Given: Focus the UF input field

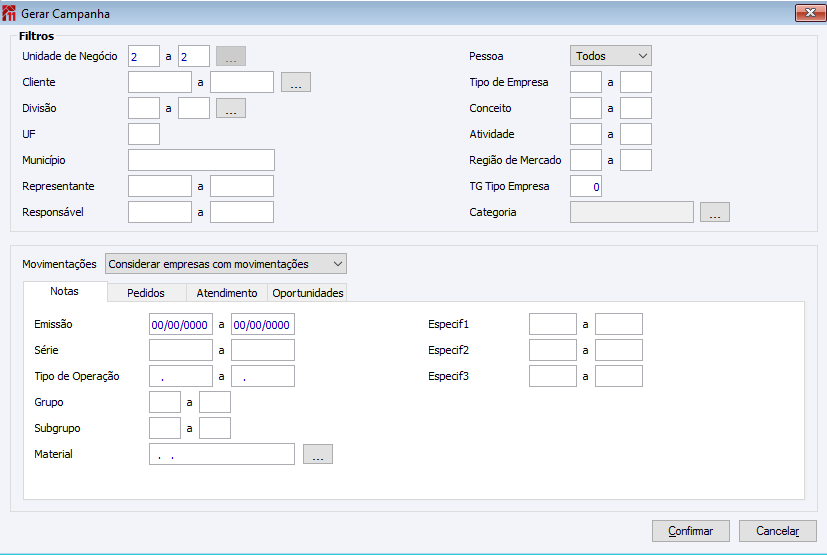Looking at the screenshot, I should tap(144, 134).
